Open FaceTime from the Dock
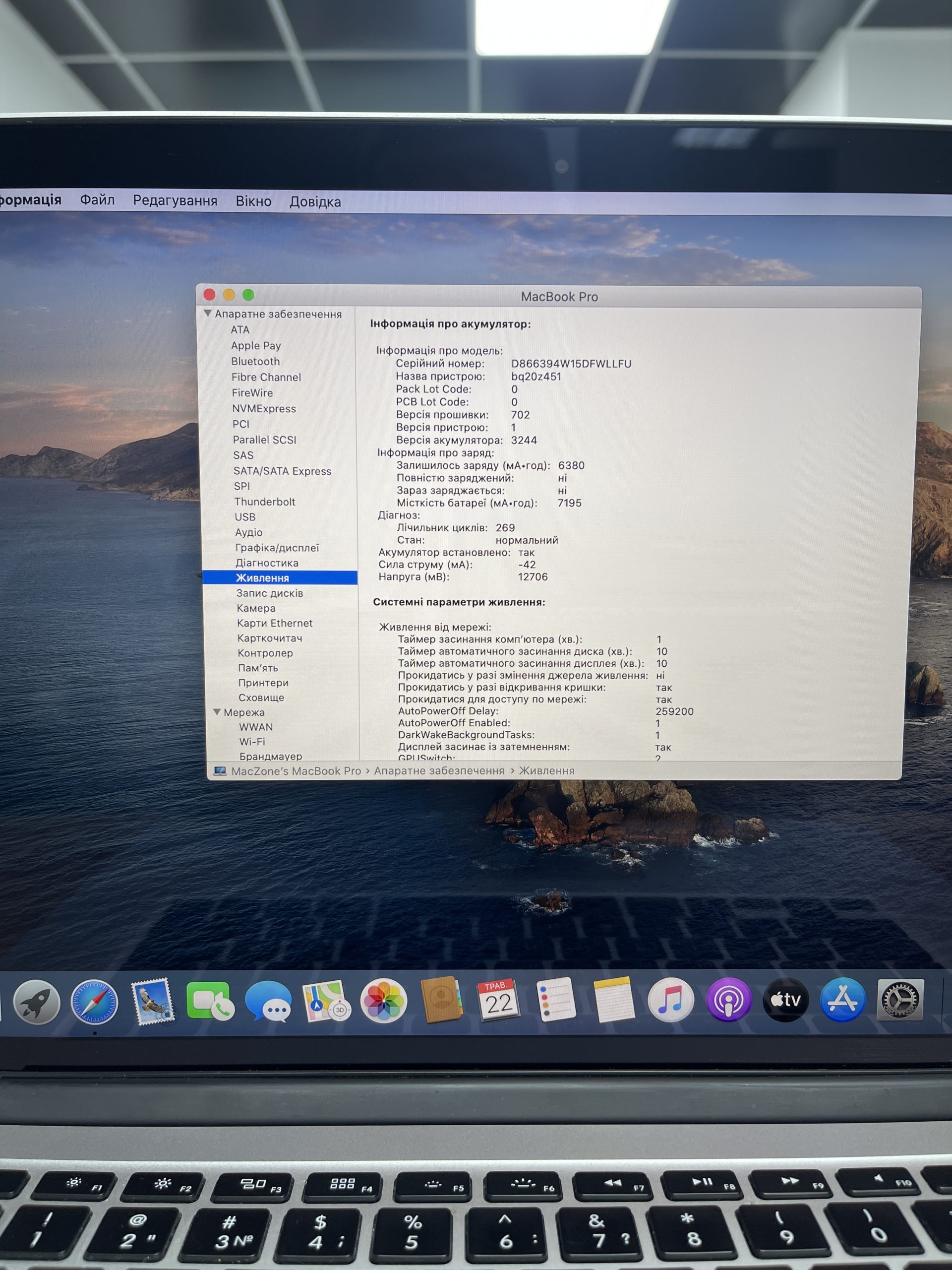 pos(210,1001)
